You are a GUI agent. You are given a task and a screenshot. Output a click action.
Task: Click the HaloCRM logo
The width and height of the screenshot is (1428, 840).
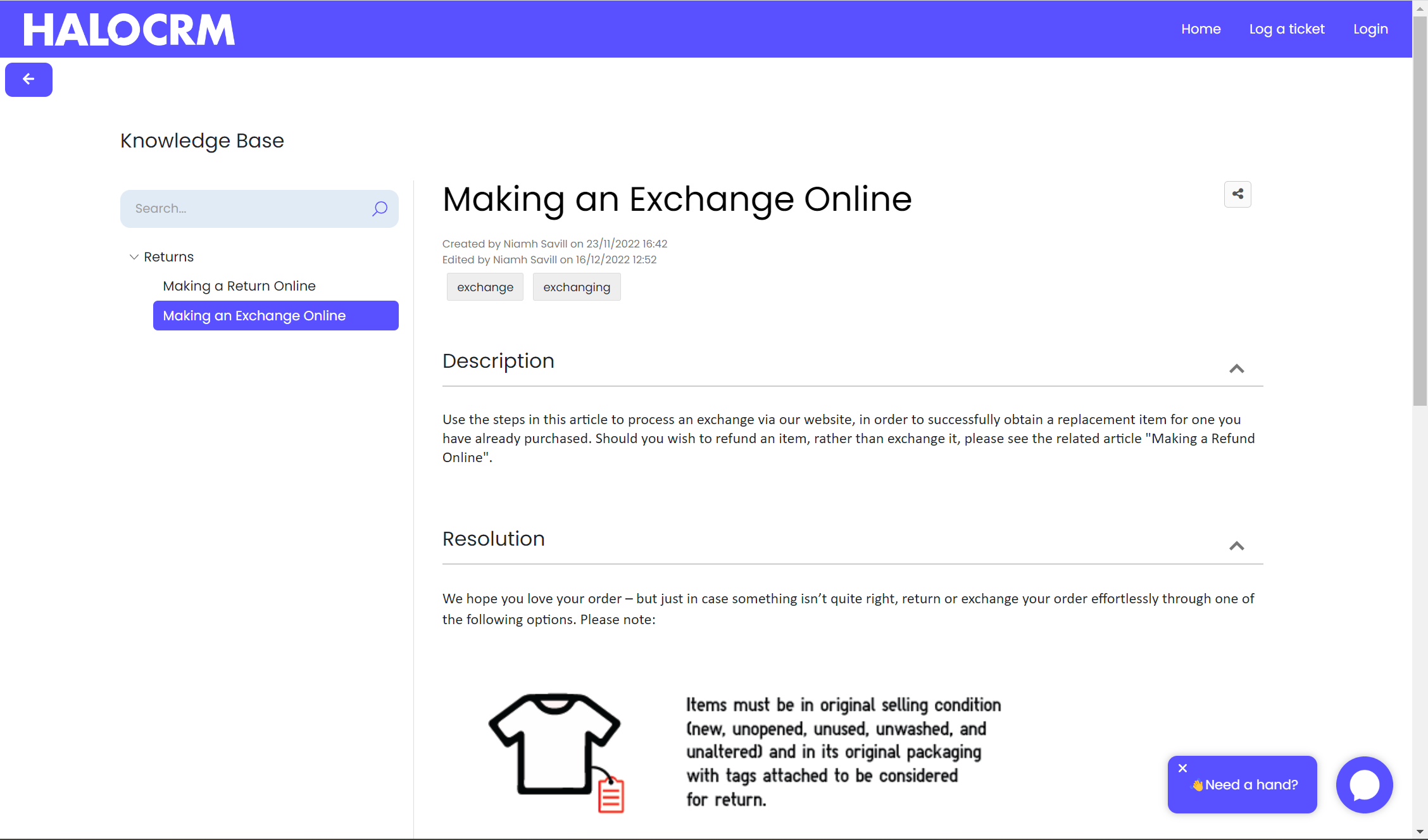pos(129,29)
